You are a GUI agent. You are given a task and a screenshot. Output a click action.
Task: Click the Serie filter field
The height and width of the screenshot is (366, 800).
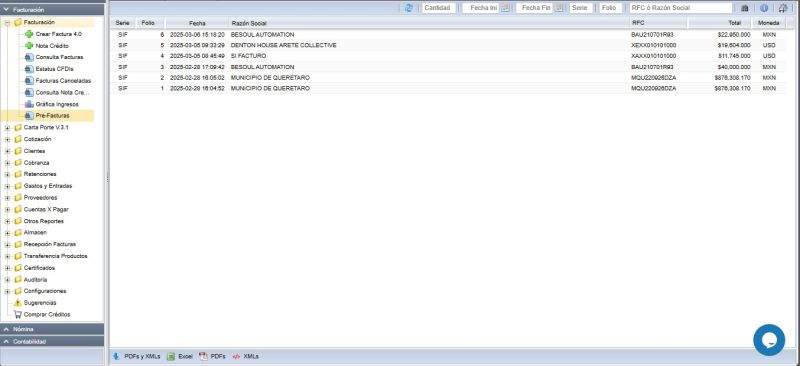[581, 8]
